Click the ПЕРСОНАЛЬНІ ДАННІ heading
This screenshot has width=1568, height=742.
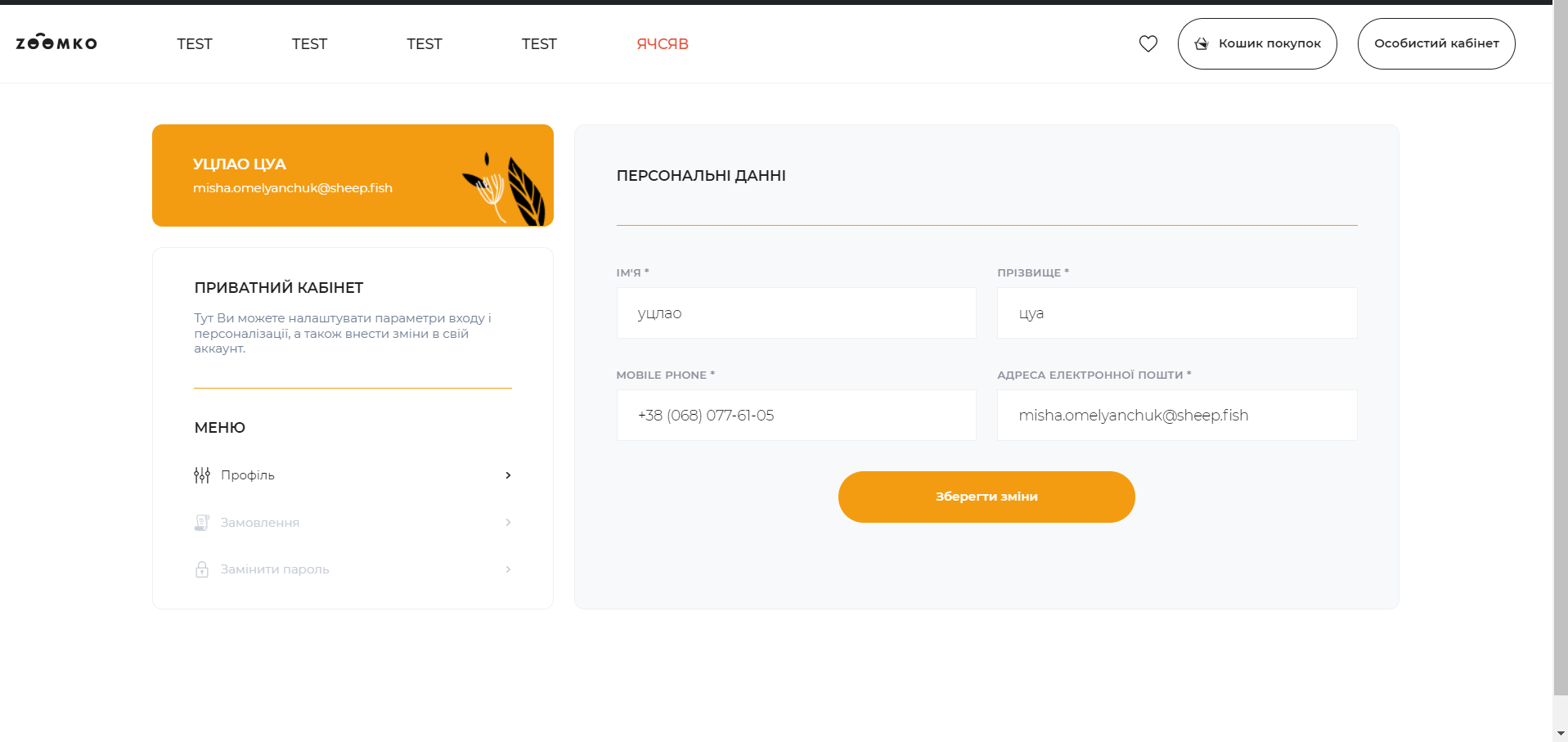pos(701,176)
